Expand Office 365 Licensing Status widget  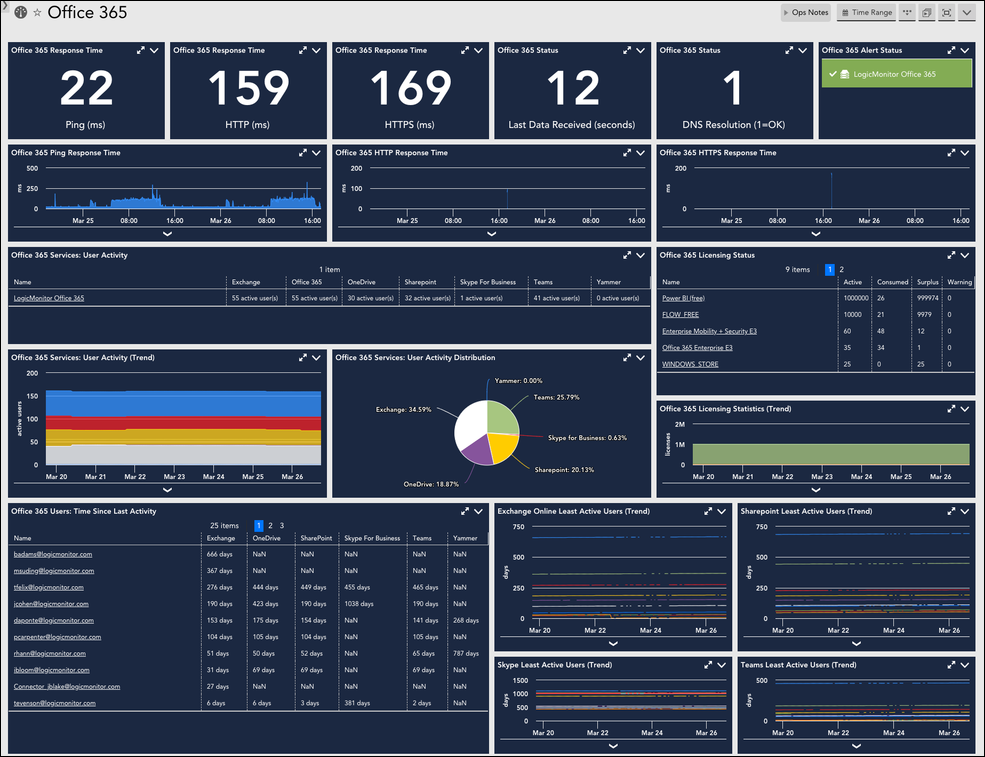[x=951, y=255]
